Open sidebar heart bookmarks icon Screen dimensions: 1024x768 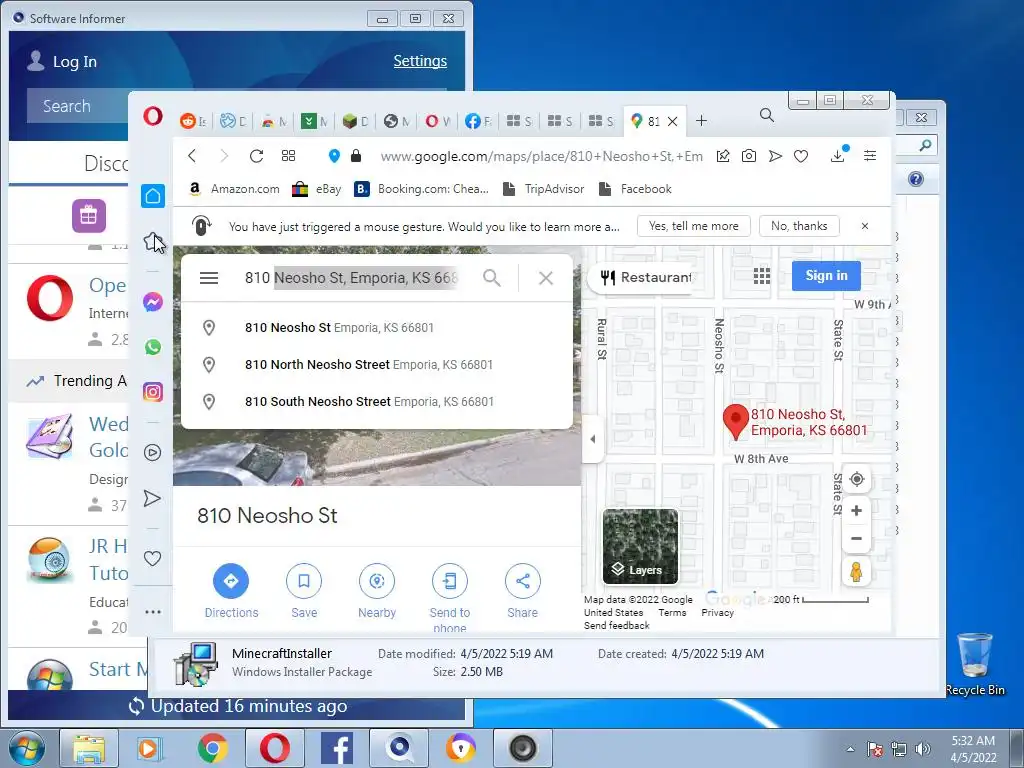pos(153,558)
